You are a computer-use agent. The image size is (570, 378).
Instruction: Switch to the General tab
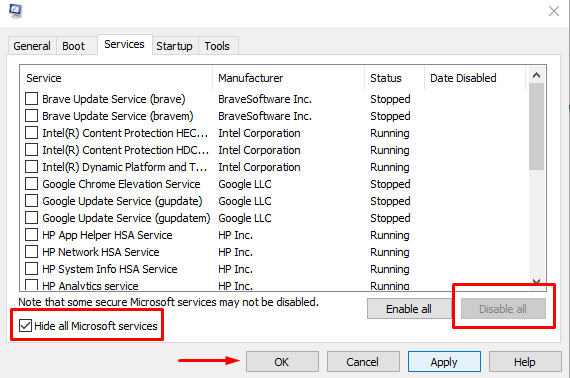click(x=32, y=46)
